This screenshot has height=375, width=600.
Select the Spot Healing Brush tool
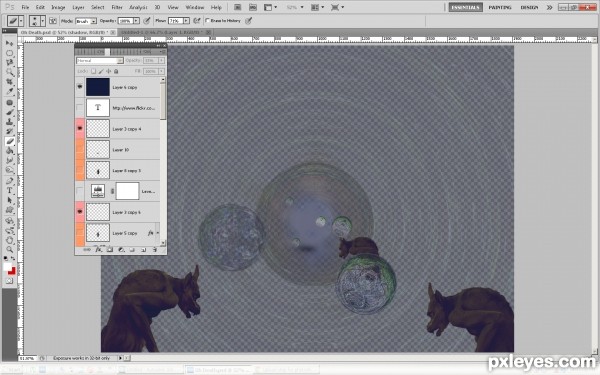click(10, 103)
